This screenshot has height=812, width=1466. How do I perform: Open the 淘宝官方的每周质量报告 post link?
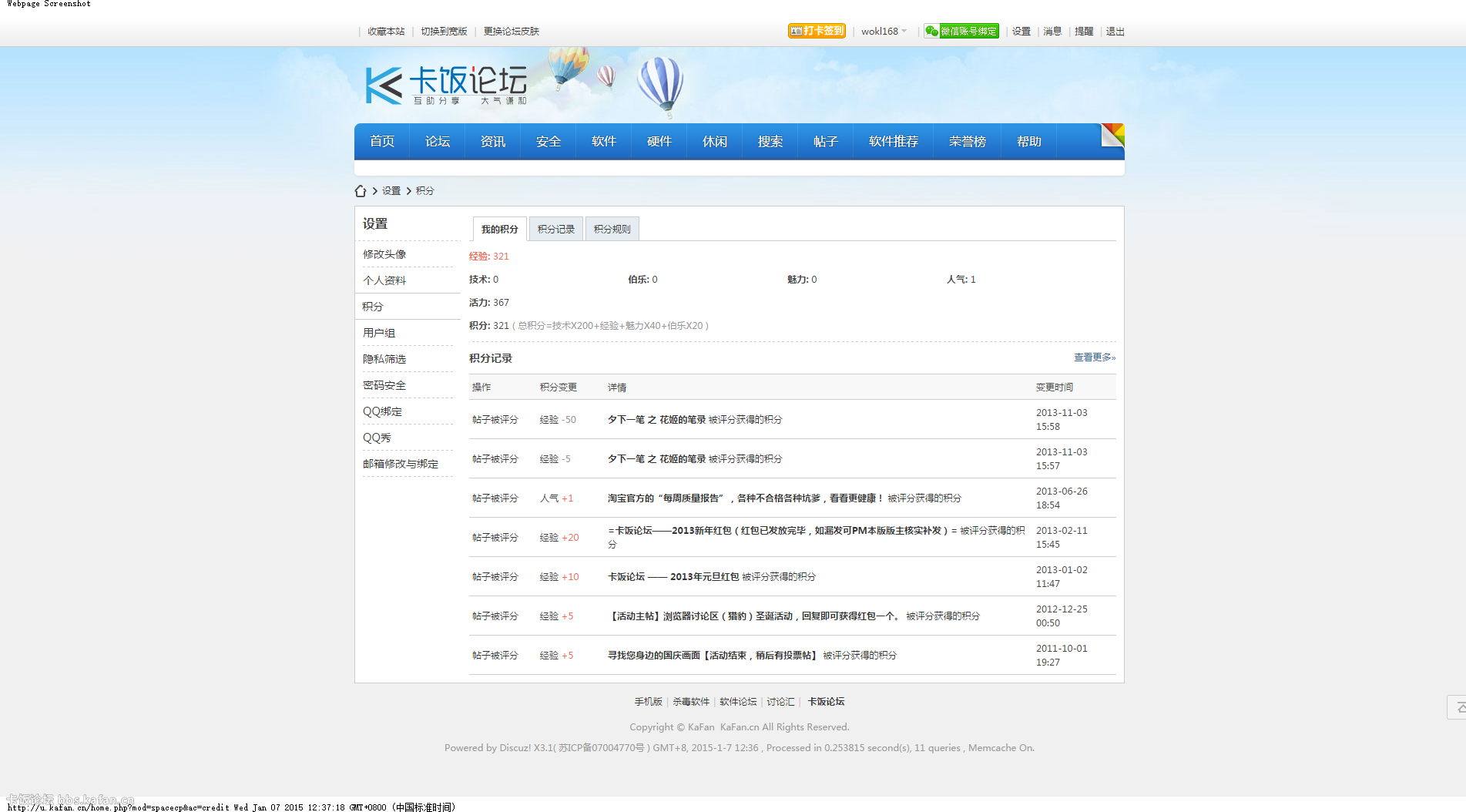746,498
